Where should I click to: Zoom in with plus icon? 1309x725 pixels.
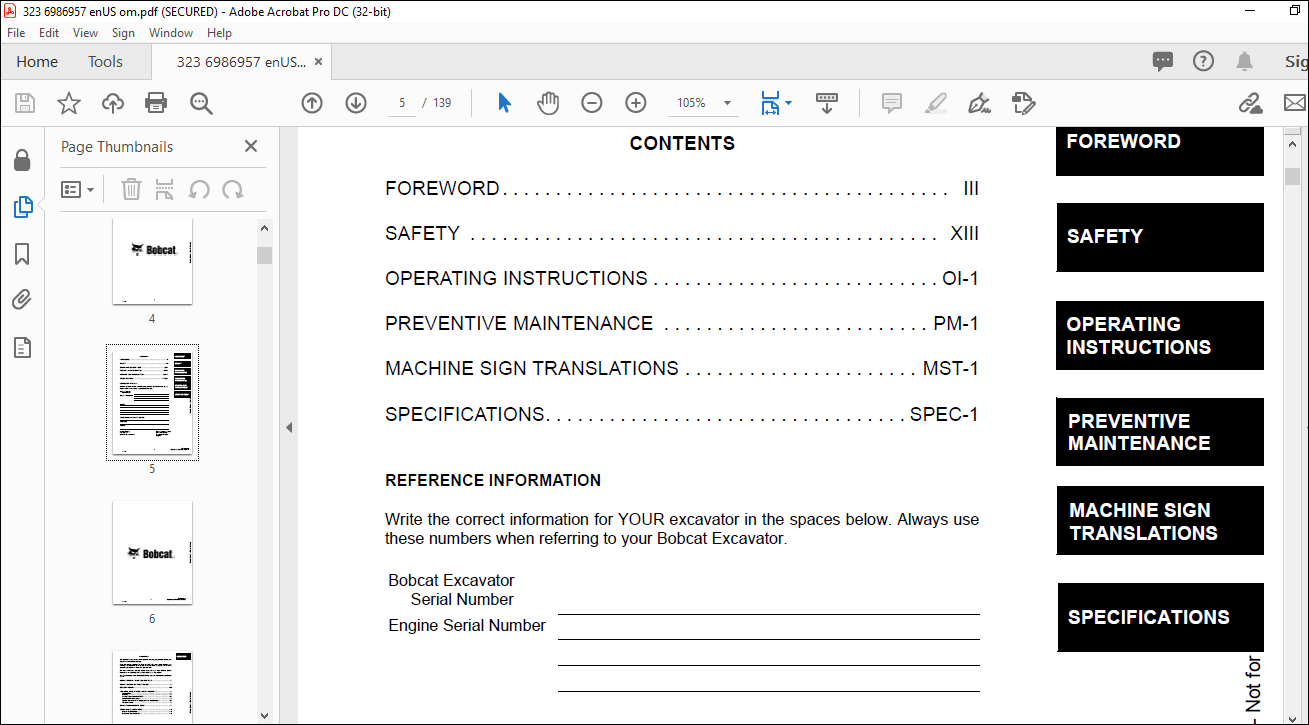[636, 103]
